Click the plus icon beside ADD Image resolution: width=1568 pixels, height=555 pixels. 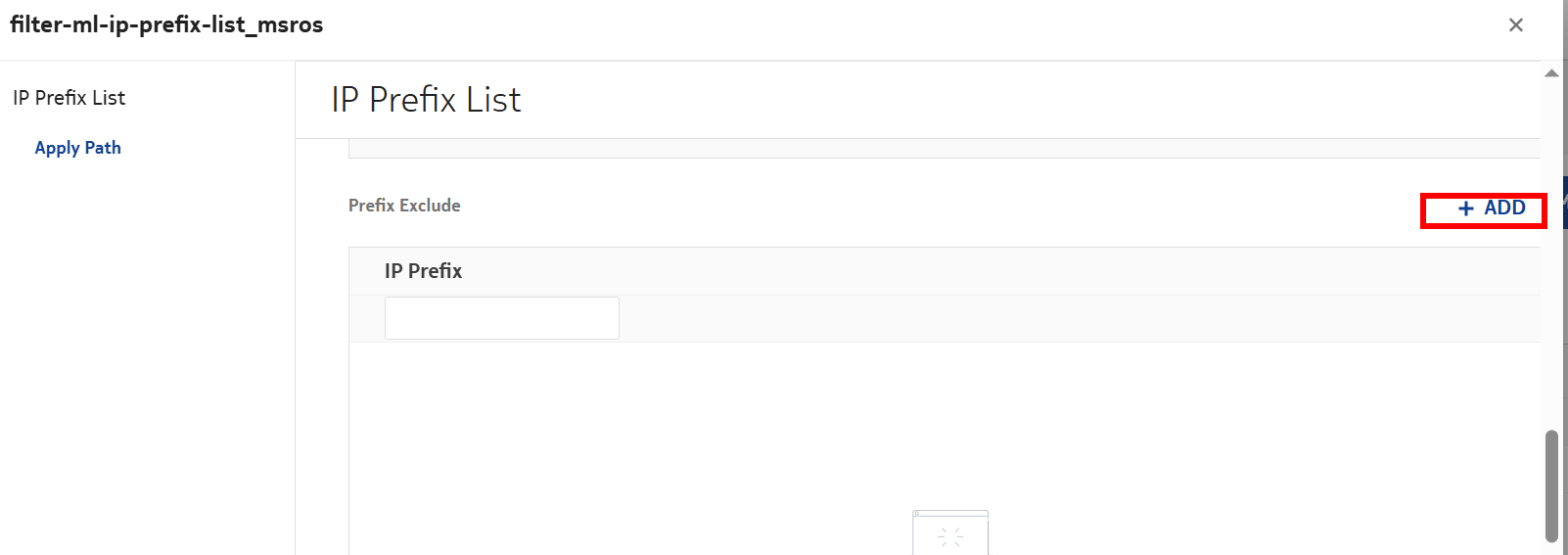coord(1465,208)
